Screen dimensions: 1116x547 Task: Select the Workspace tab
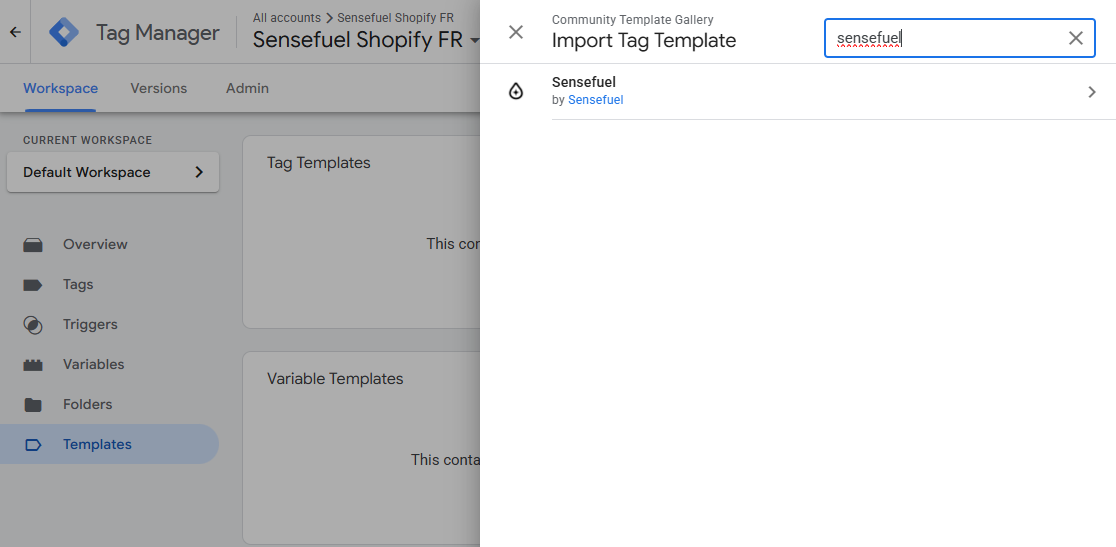coord(60,88)
